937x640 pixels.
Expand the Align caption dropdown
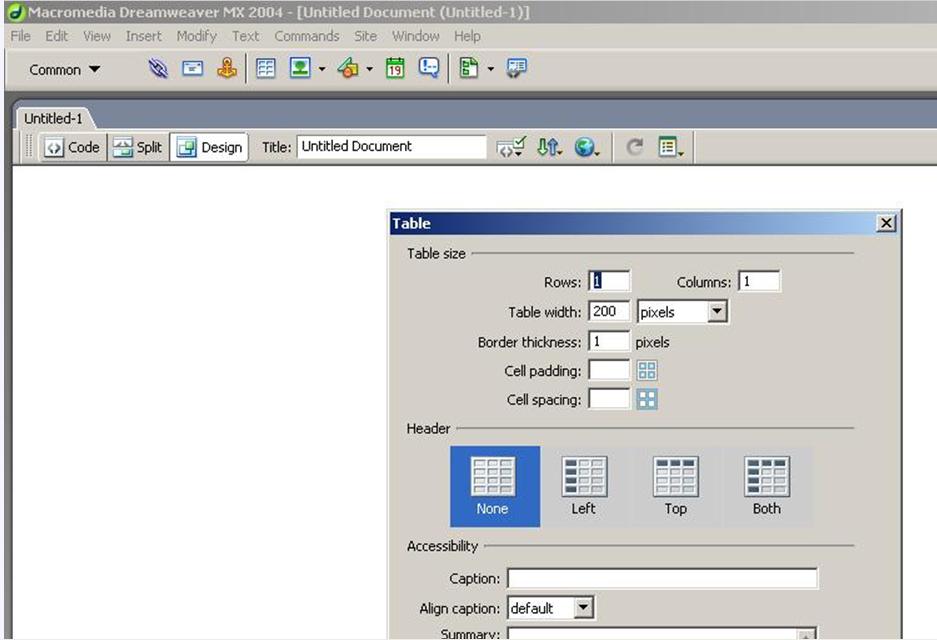point(584,607)
